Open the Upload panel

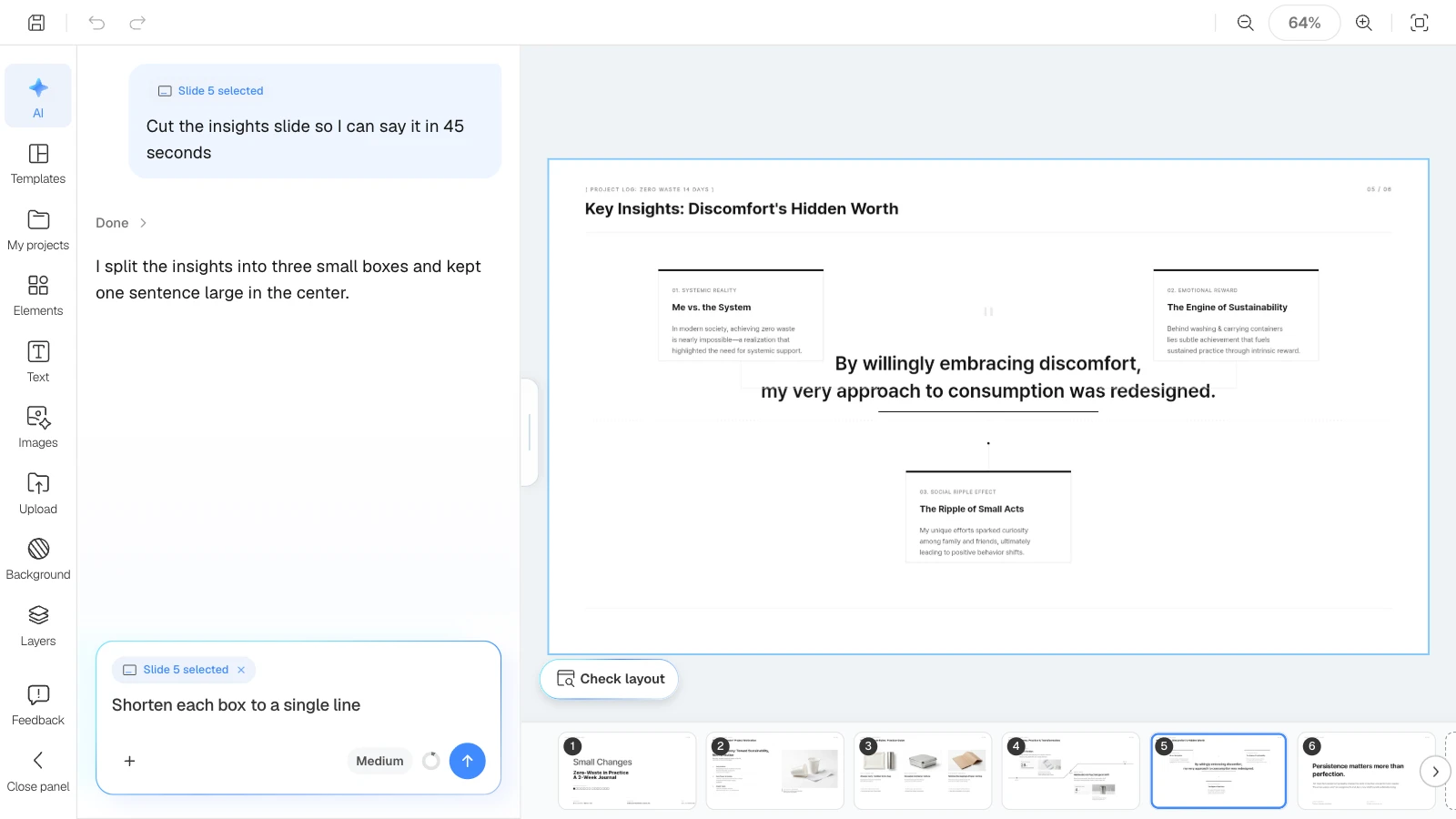pyautogui.click(x=38, y=493)
